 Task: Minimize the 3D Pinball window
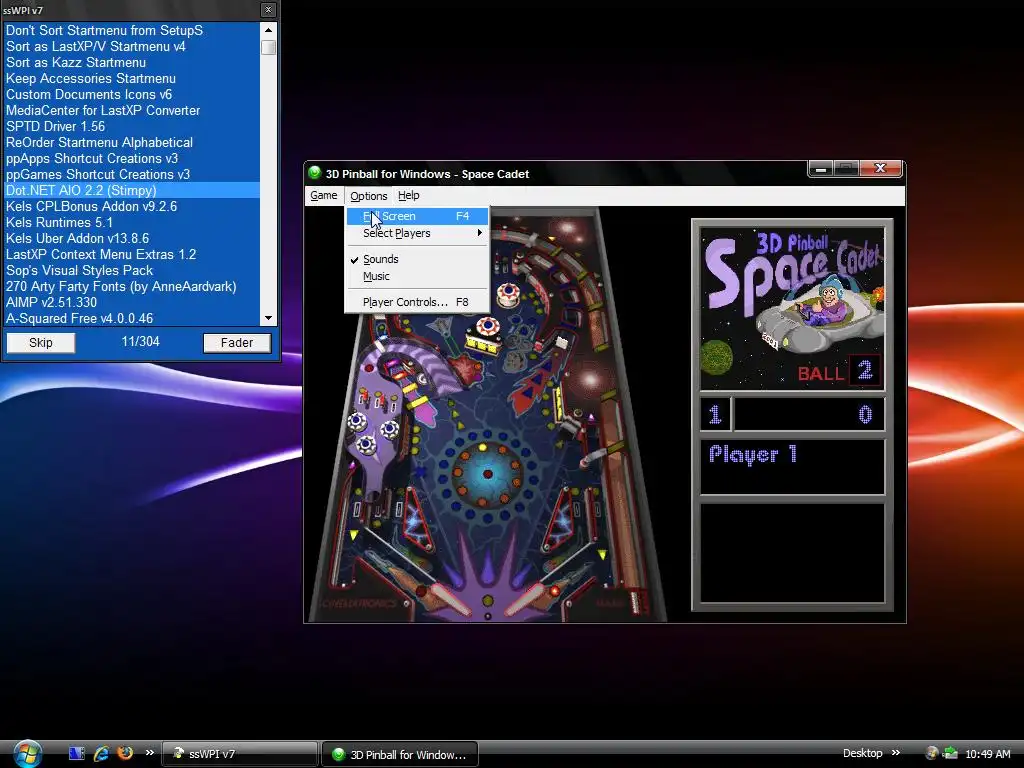pos(821,169)
